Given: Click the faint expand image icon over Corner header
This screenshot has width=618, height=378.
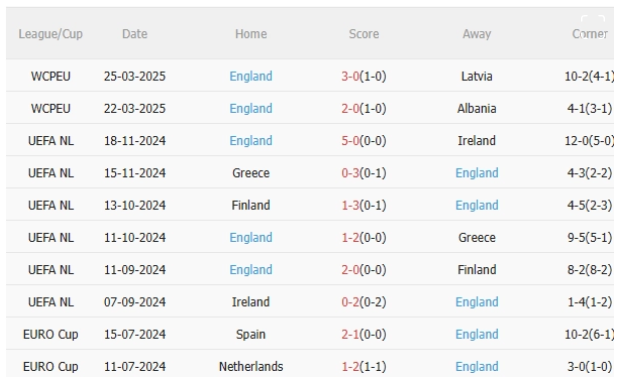Looking at the screenshot, I should coord(593,26).
